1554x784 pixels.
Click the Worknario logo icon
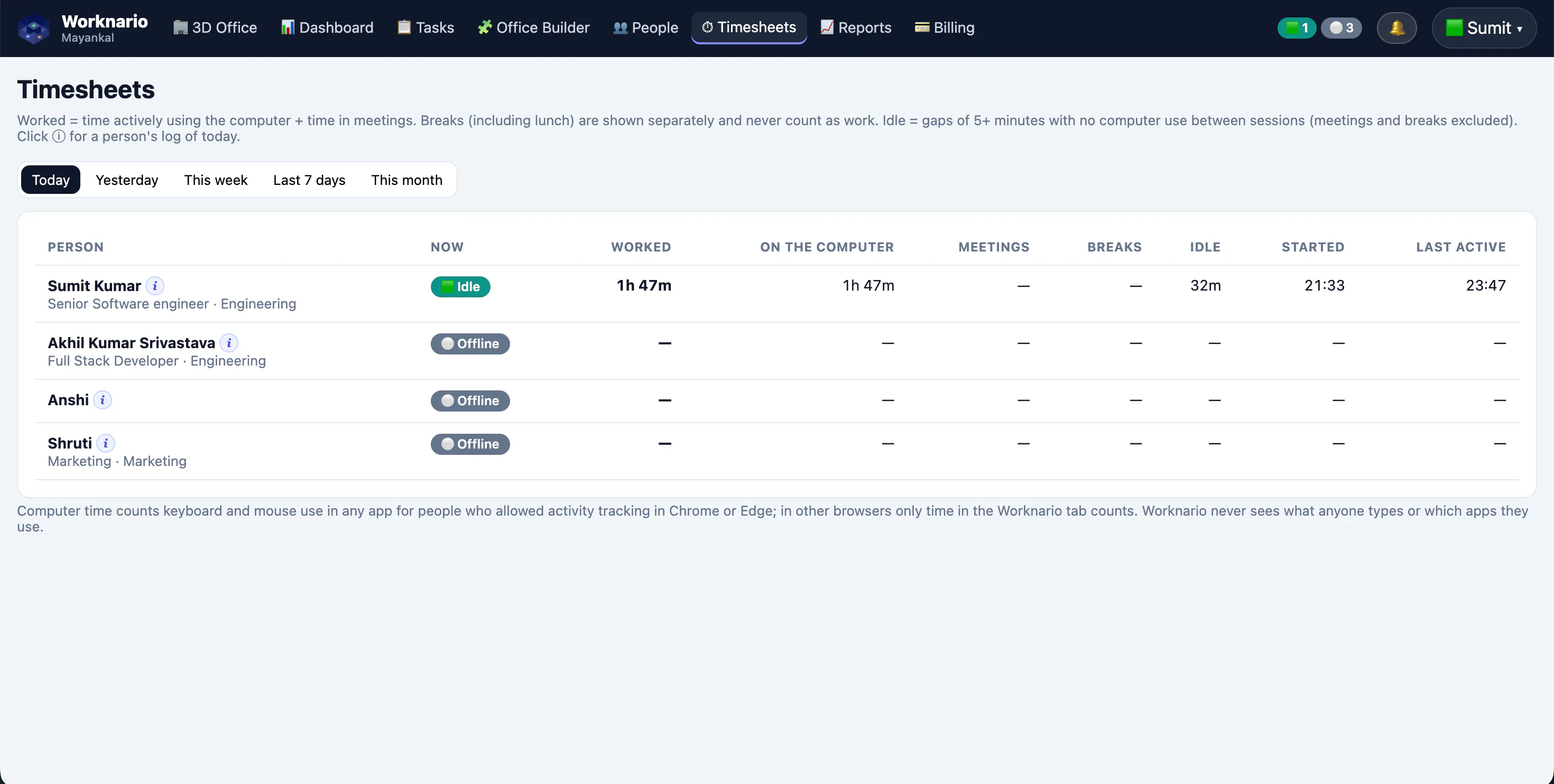(34, 29)
